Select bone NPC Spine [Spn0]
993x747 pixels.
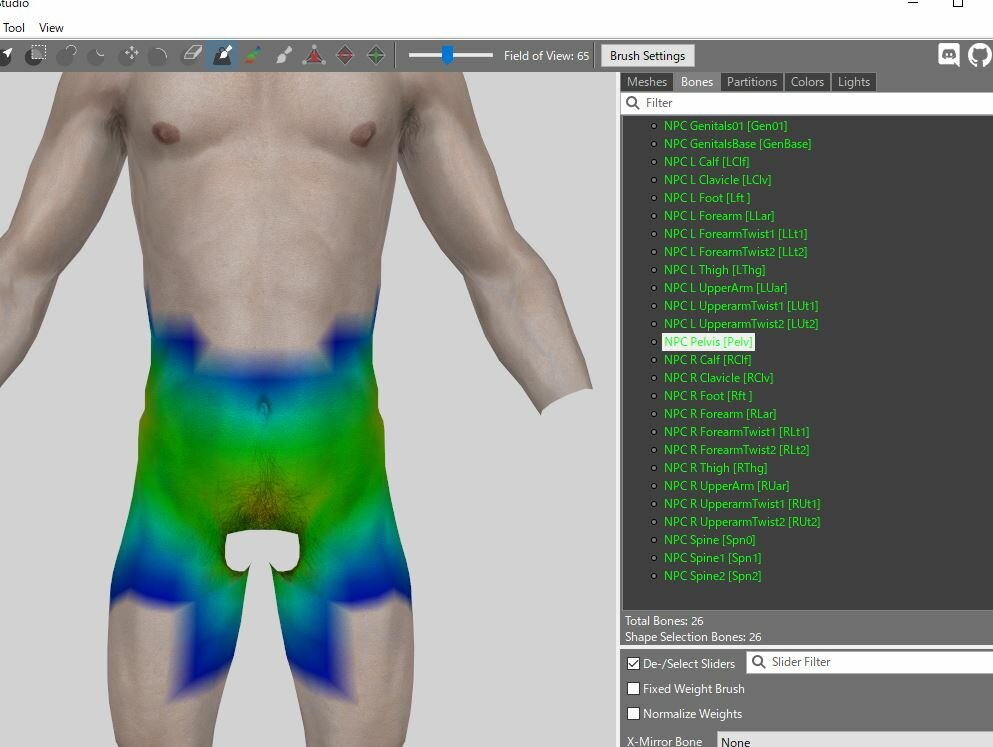[709, 540]
